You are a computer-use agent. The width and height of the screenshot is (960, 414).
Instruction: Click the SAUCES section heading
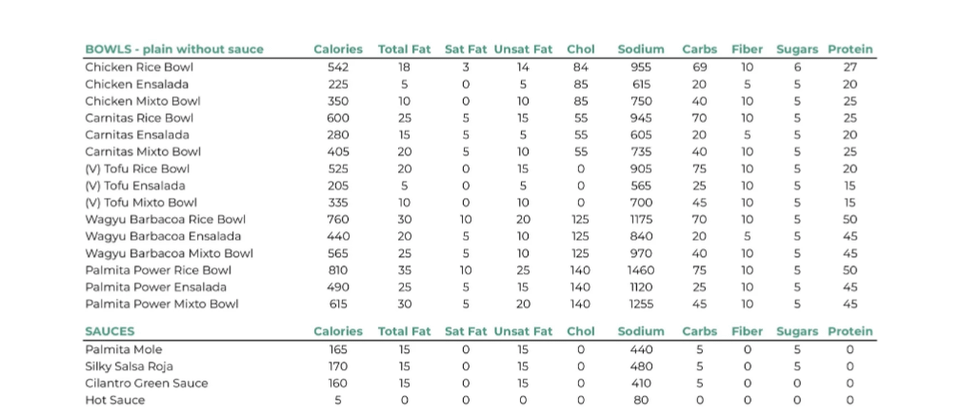[110, 331]
